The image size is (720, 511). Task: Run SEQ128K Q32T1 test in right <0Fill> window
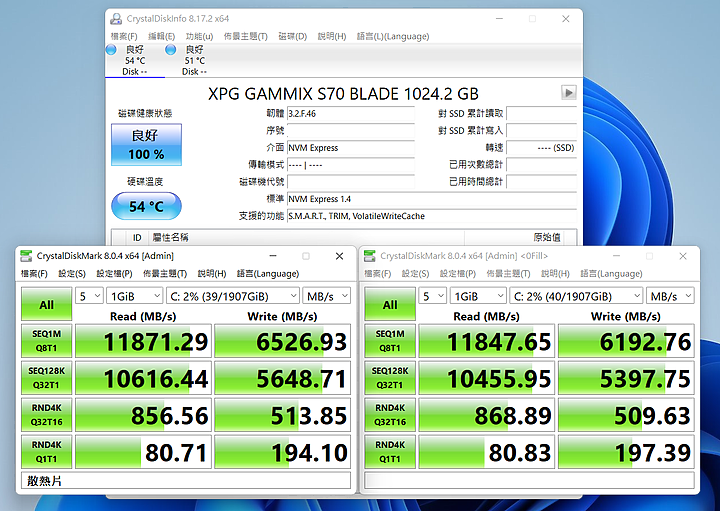(x=390, y=378)
